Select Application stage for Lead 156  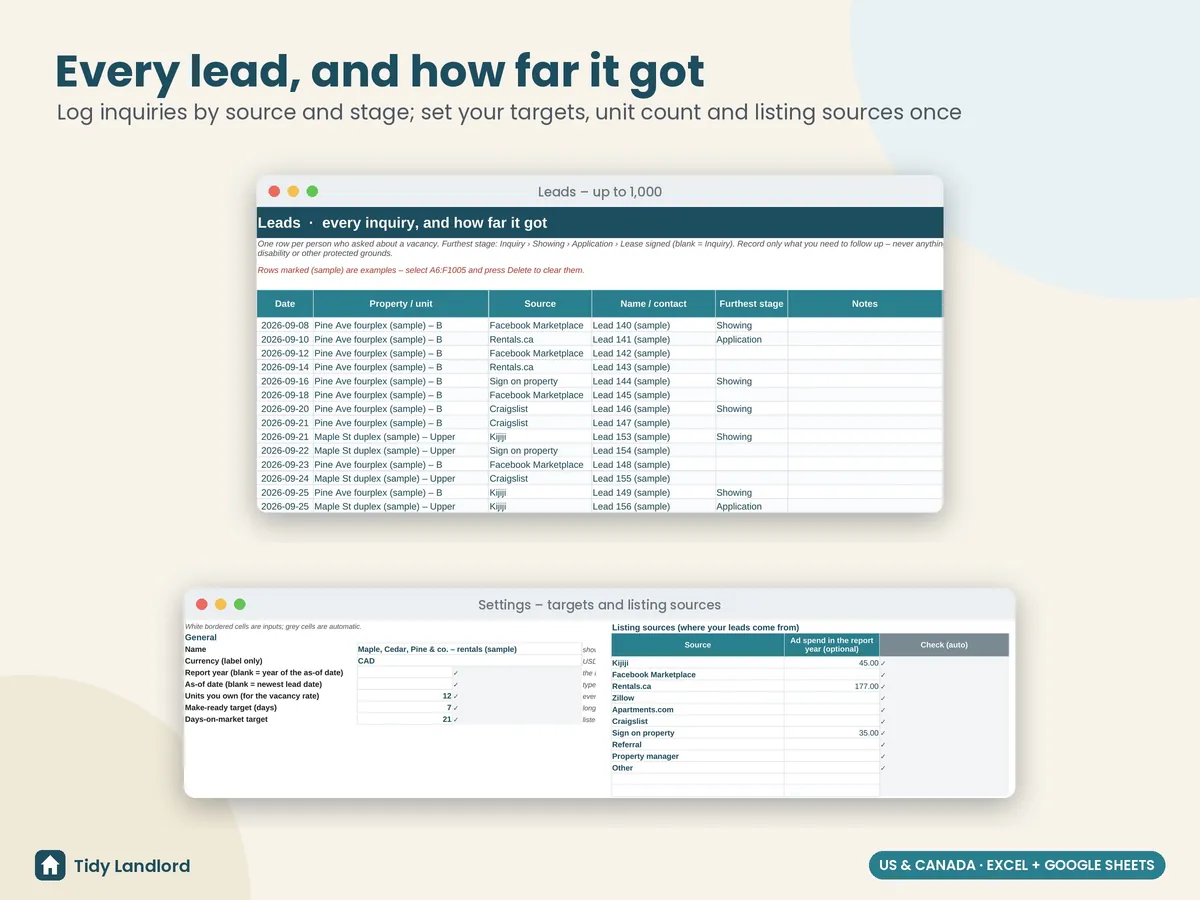[751, 506]
